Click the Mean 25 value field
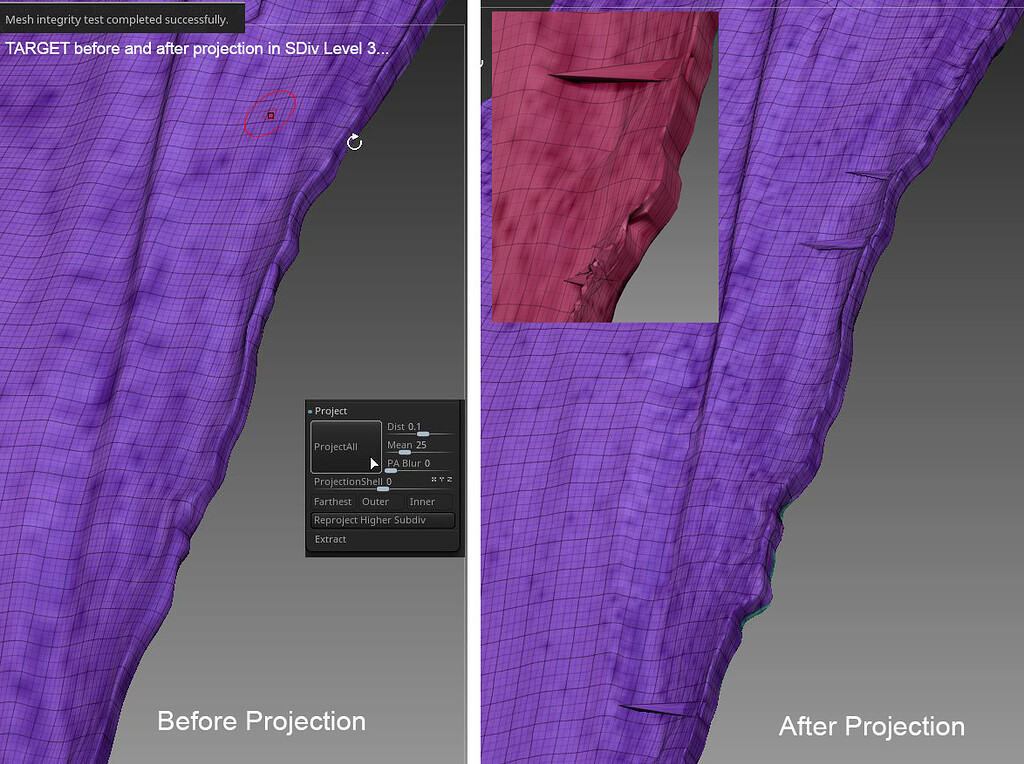The image size is (1024, 764). 413,445
